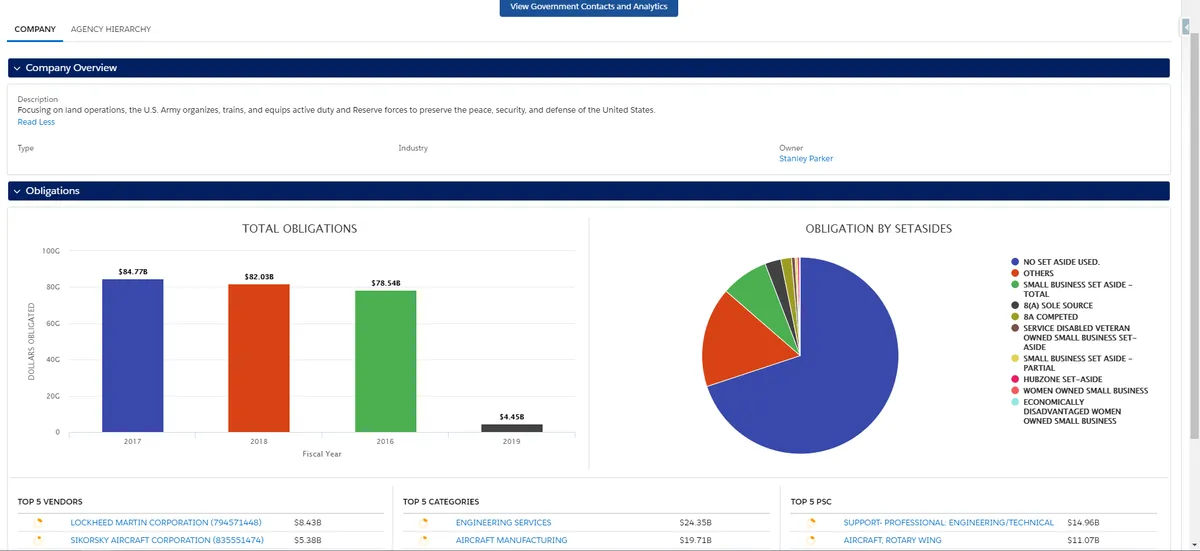Click the Total Obligations chart title

click(x=299, y=229)
